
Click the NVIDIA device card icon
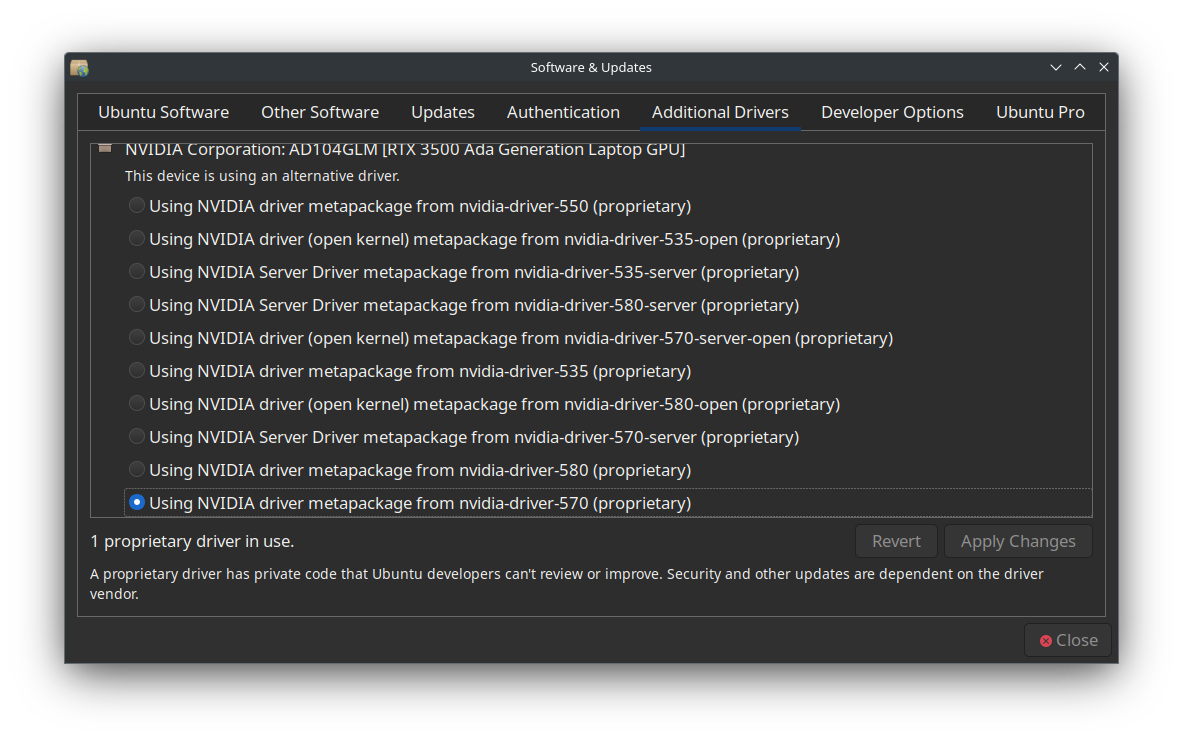tap(105, 149)
